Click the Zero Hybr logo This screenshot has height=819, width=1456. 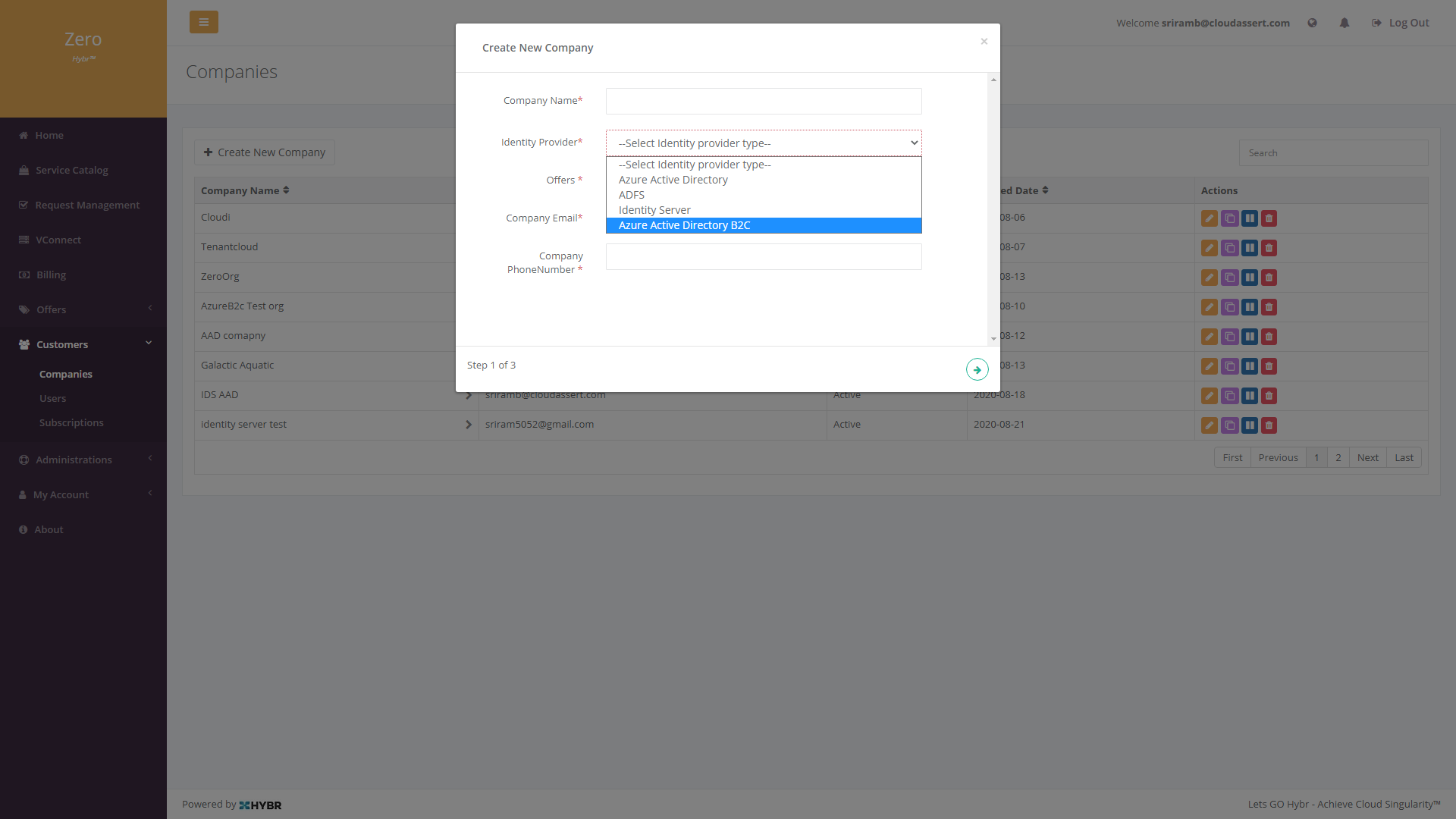pos(83,45)
